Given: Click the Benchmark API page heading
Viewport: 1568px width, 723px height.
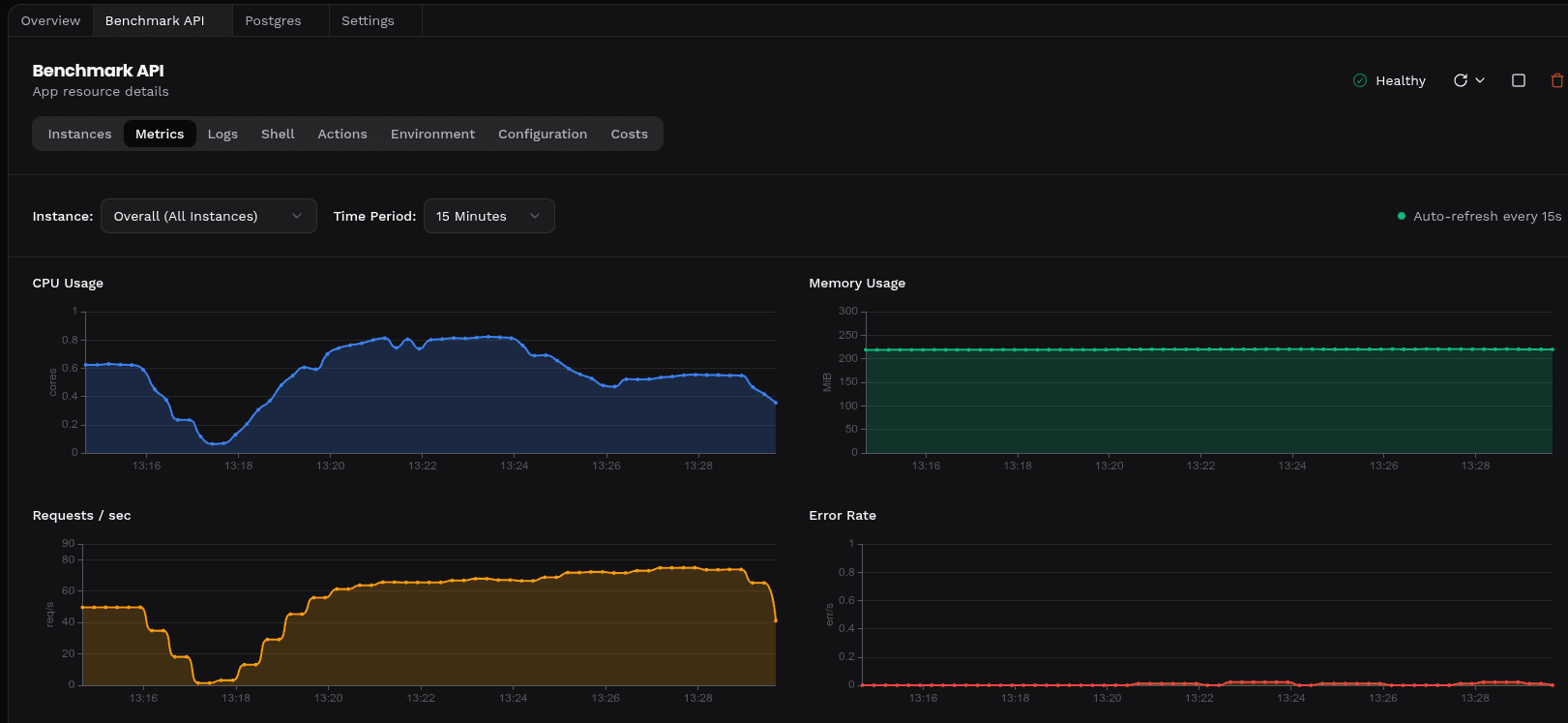Looking at the screenshot, I should (98, 71).
